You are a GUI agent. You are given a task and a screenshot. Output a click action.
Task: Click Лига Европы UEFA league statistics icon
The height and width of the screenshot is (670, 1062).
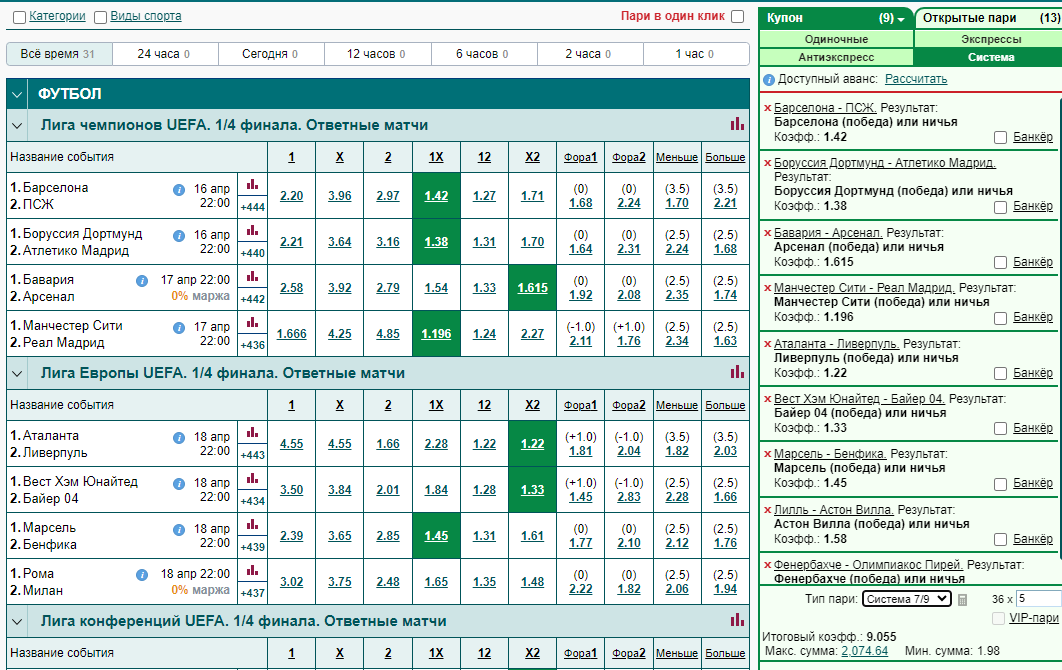click(x=737, y=372)
